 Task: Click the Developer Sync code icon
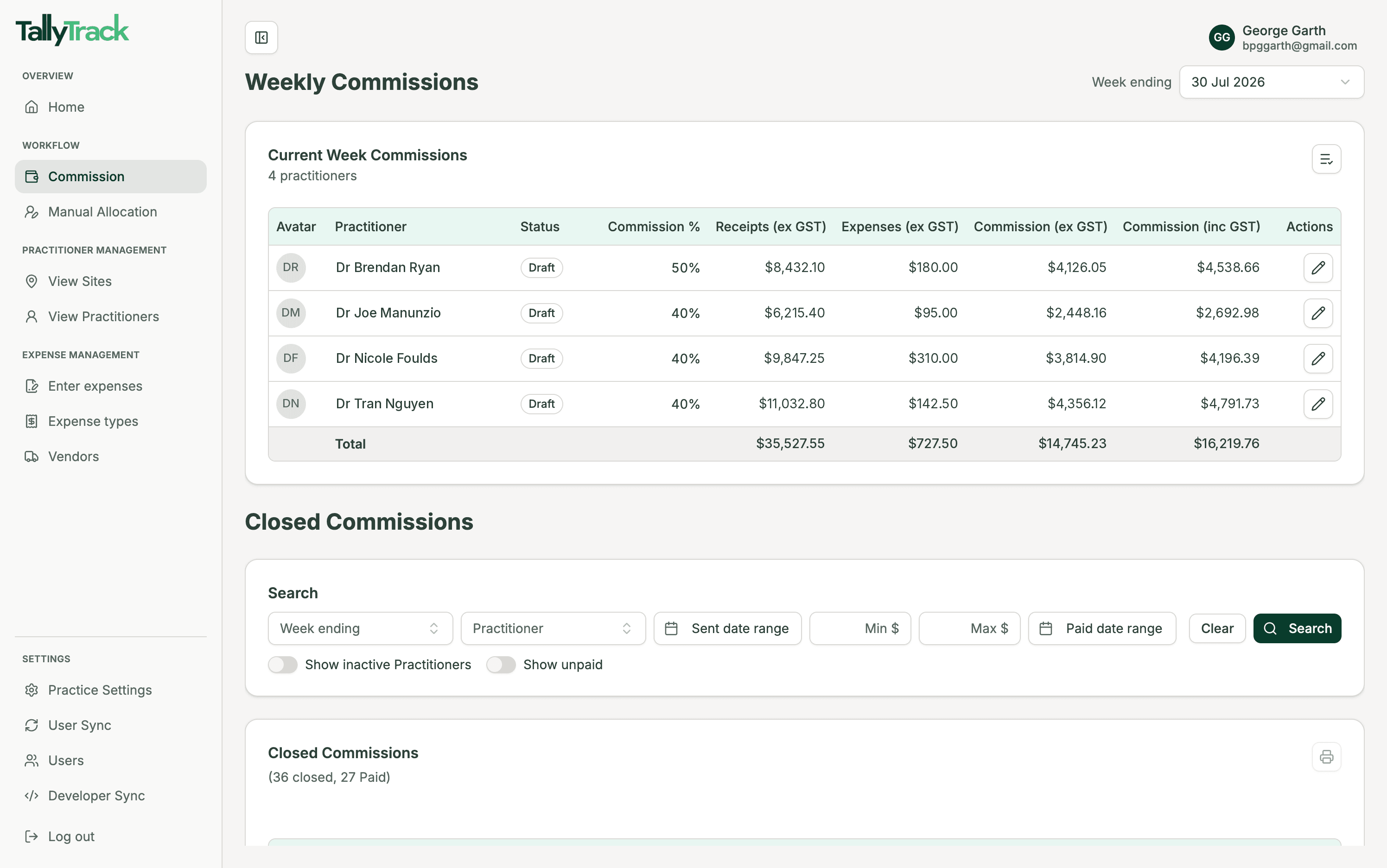[32, 796]
